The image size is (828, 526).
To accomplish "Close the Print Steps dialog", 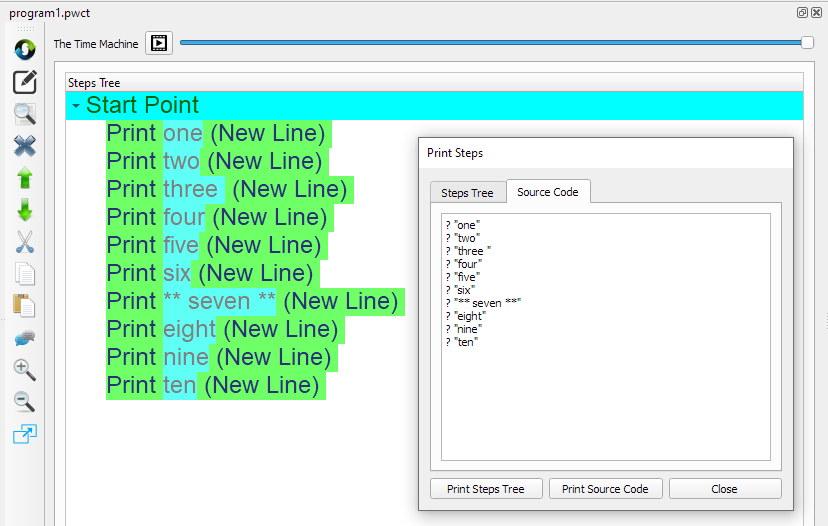I will click(724, 489).
